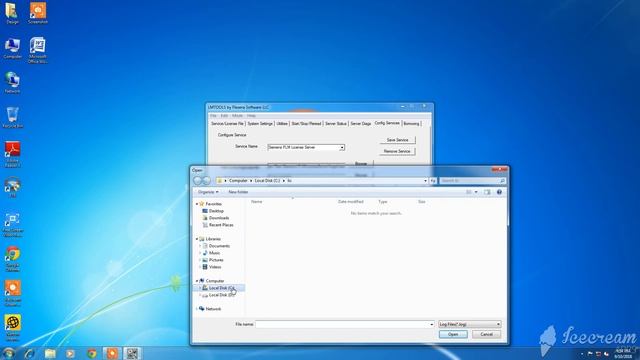Image resolution: width=640 pixels, height=360 pixels.
Task: Switch to the Server Diags tab
Action: [361, 123]
